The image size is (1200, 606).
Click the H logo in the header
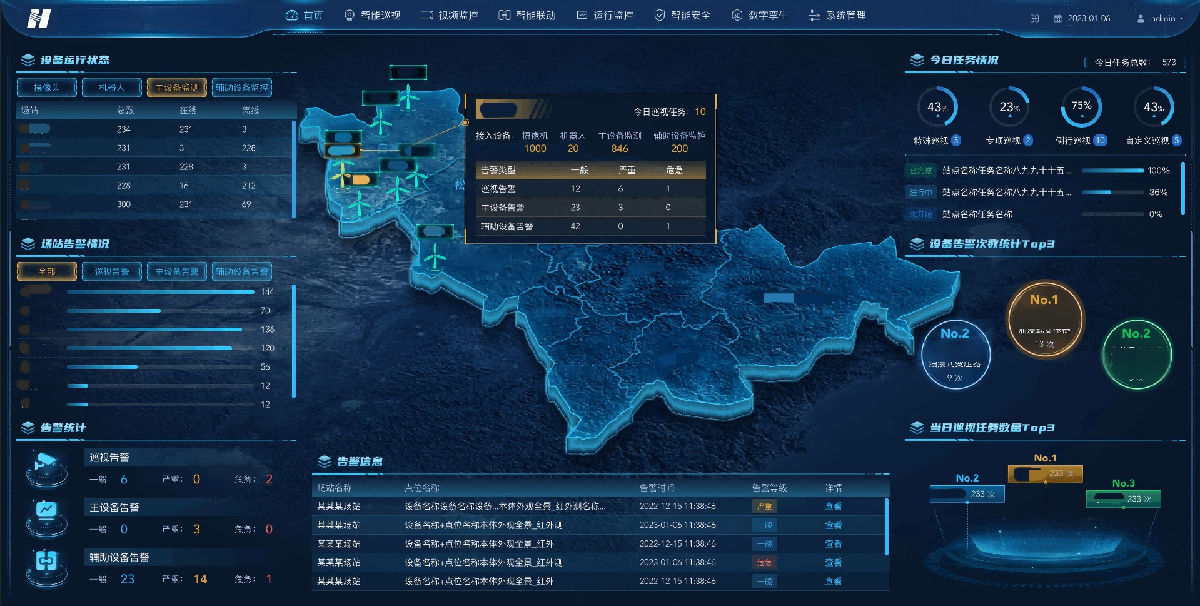pyautogui.click(x=39, y=17)
